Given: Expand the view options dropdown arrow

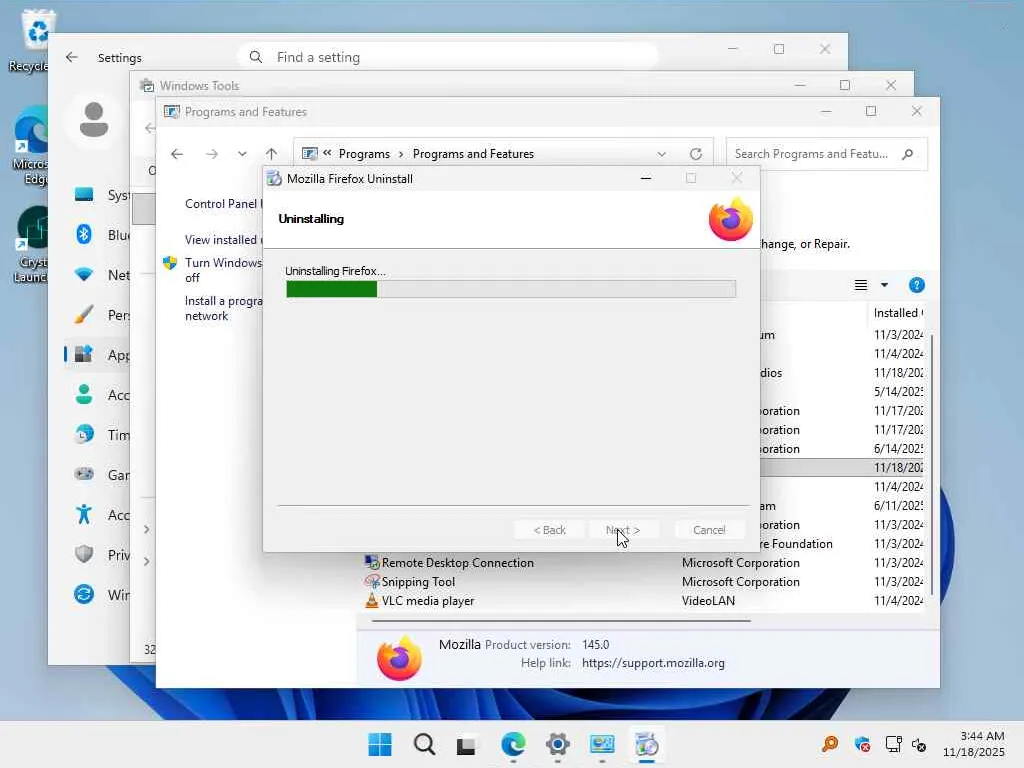Looking at the screenshot, I should (884, 285).
